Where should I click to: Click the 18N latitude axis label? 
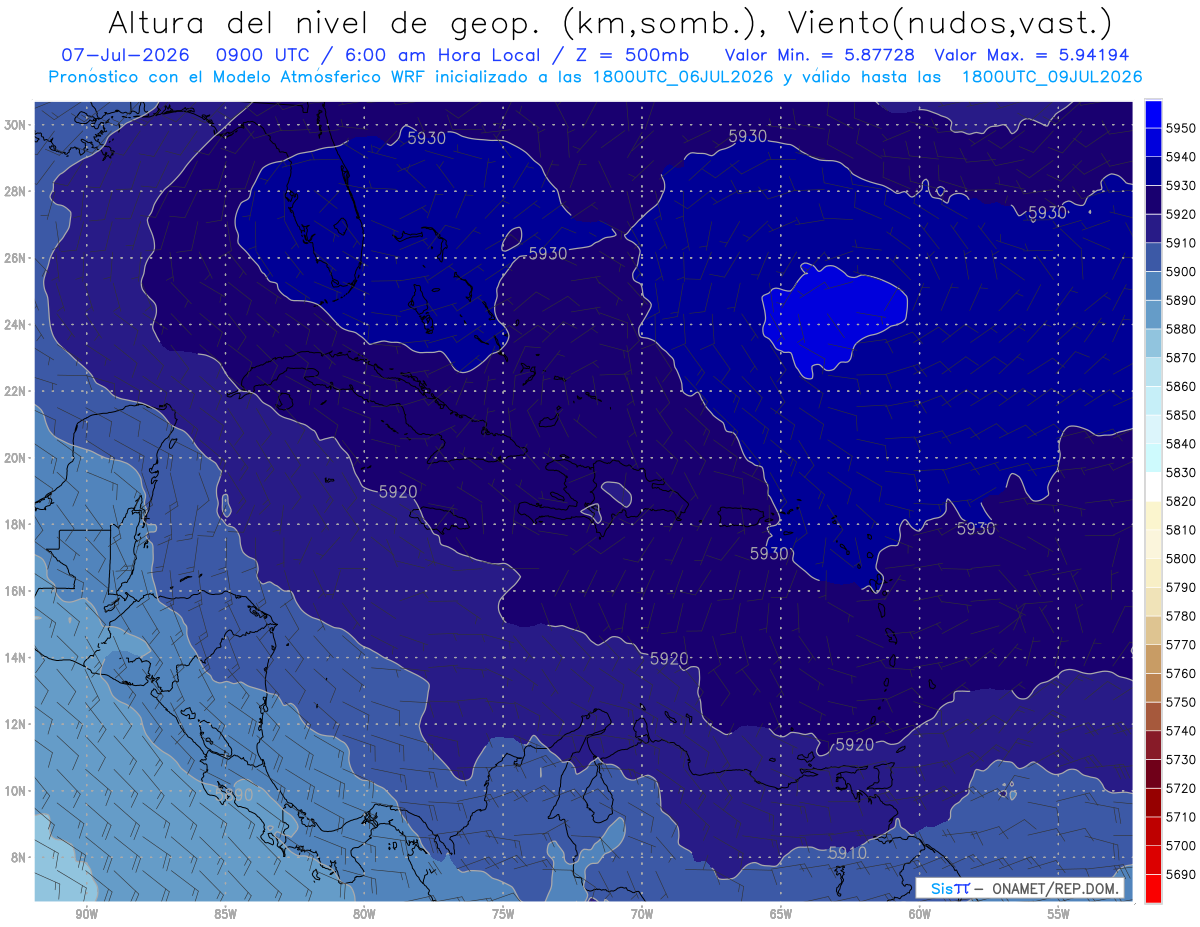point(16,524)
